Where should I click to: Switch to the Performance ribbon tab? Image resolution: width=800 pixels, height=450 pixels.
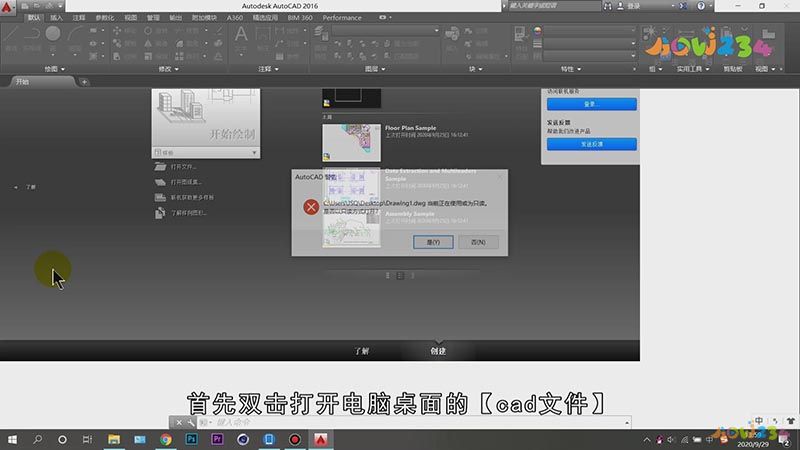pyautogui.click(x=342, y=18)
